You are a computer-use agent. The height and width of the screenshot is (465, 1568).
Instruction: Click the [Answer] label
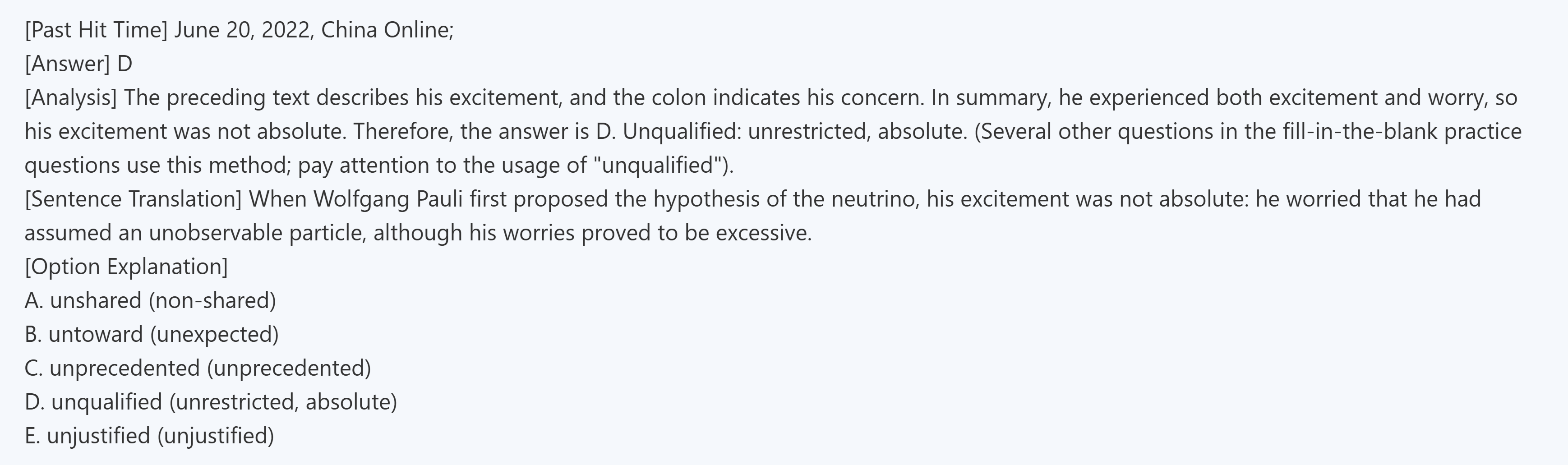pos(67,64)
